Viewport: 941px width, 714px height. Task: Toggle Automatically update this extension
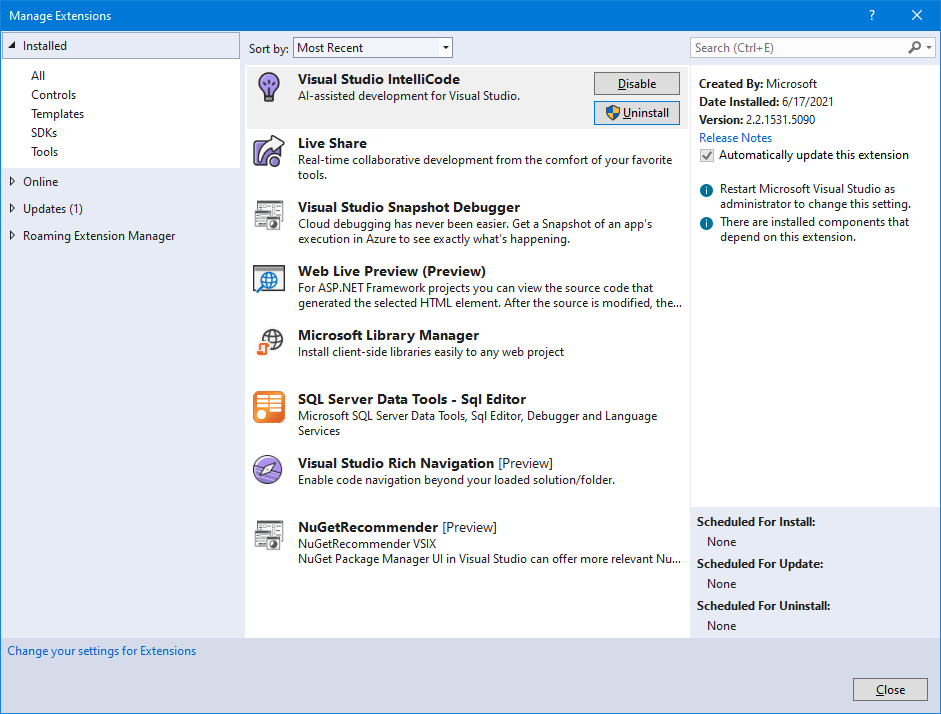[x=706, y=155]
